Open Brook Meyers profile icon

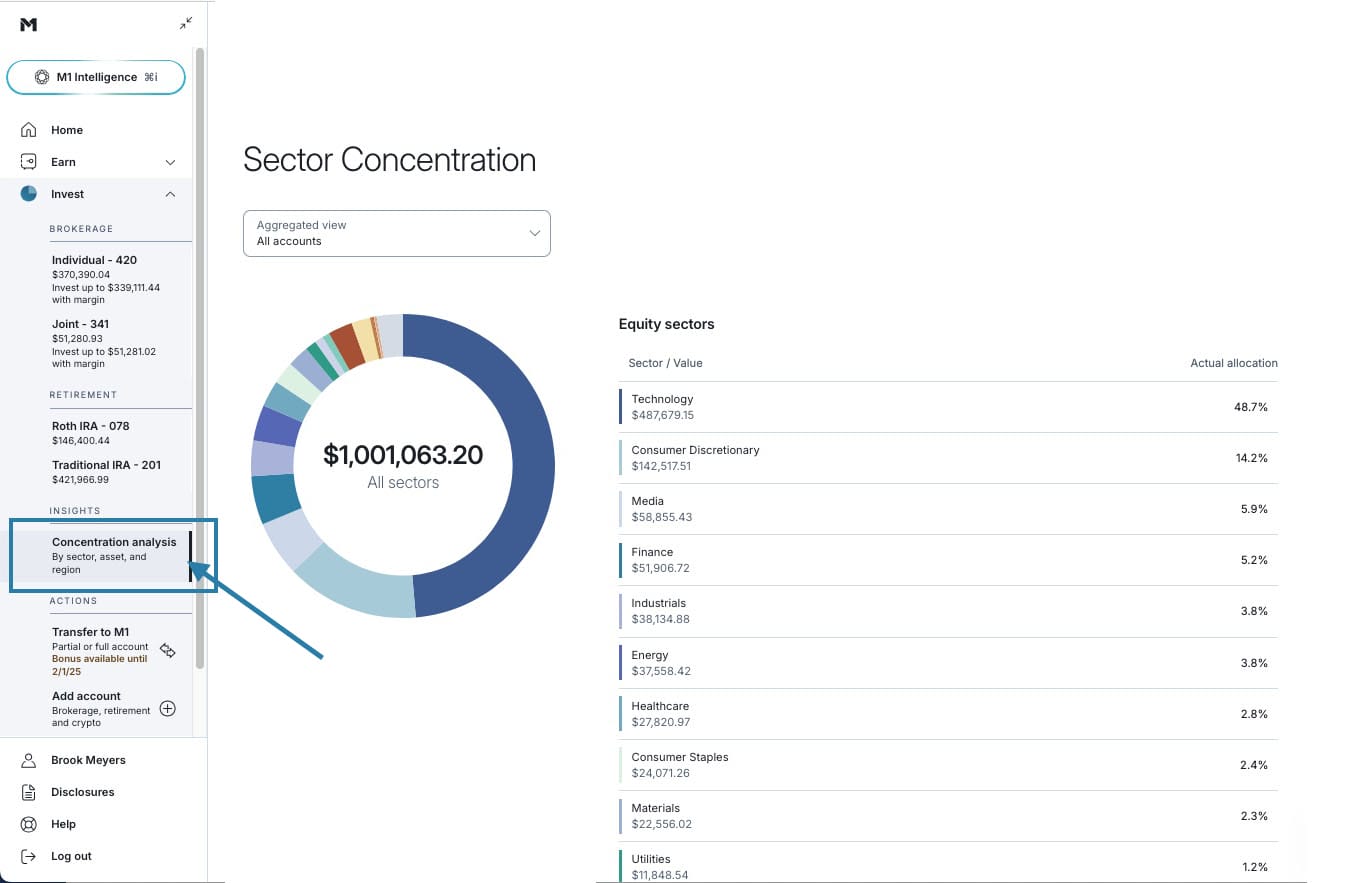[x=29, y=760]
